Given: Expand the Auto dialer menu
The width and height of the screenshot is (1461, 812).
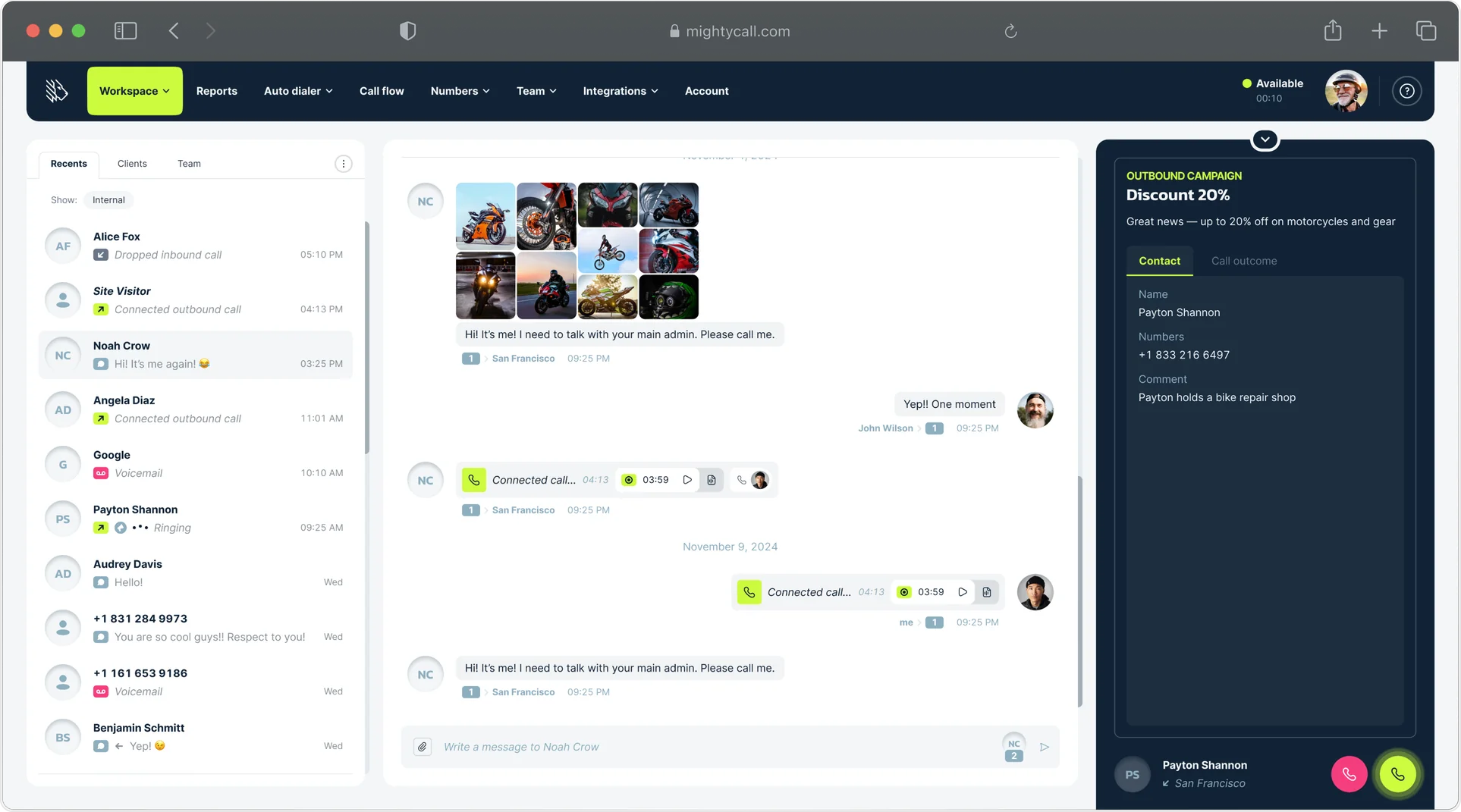Looking at the screenshot, I should [298, 91].
